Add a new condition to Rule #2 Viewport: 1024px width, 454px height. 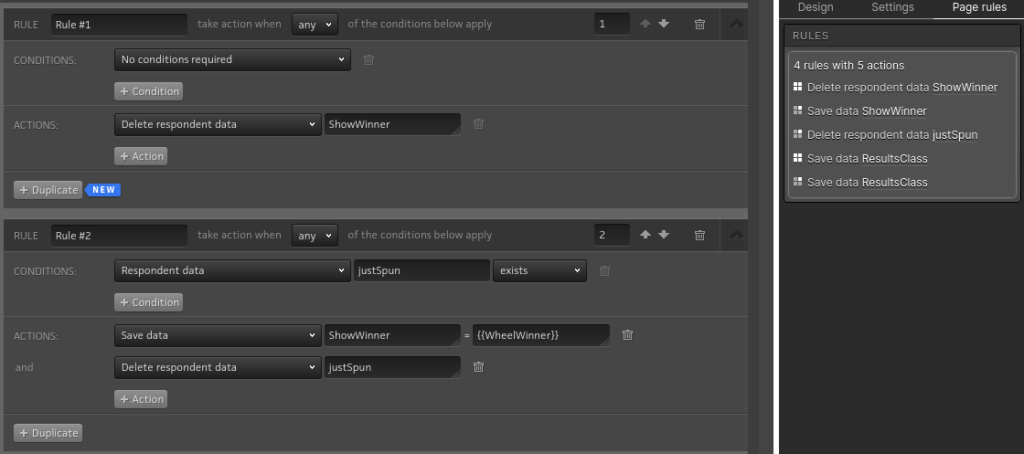(148, 302)
